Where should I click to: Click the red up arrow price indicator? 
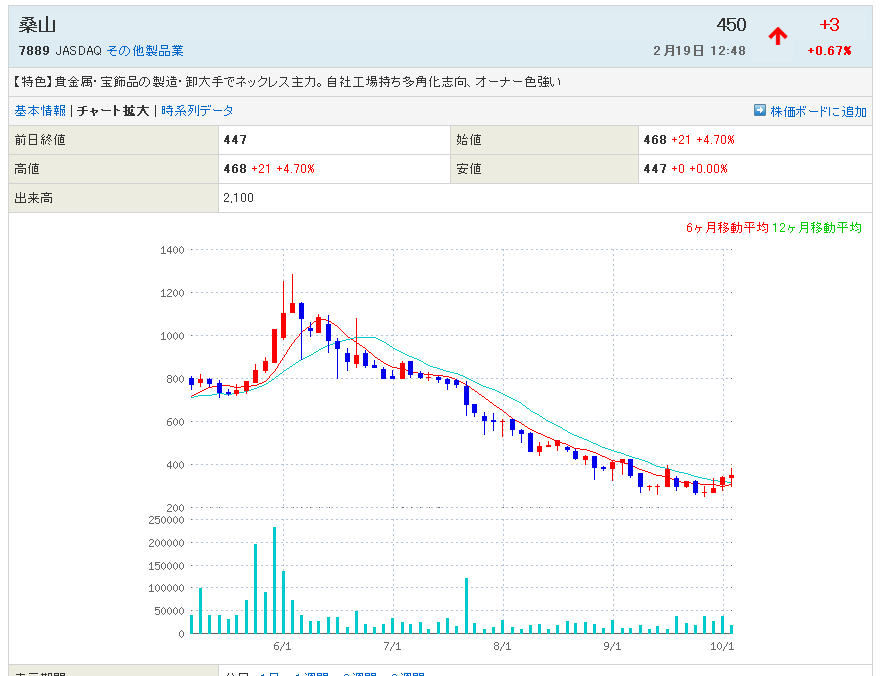pos(778,36)
